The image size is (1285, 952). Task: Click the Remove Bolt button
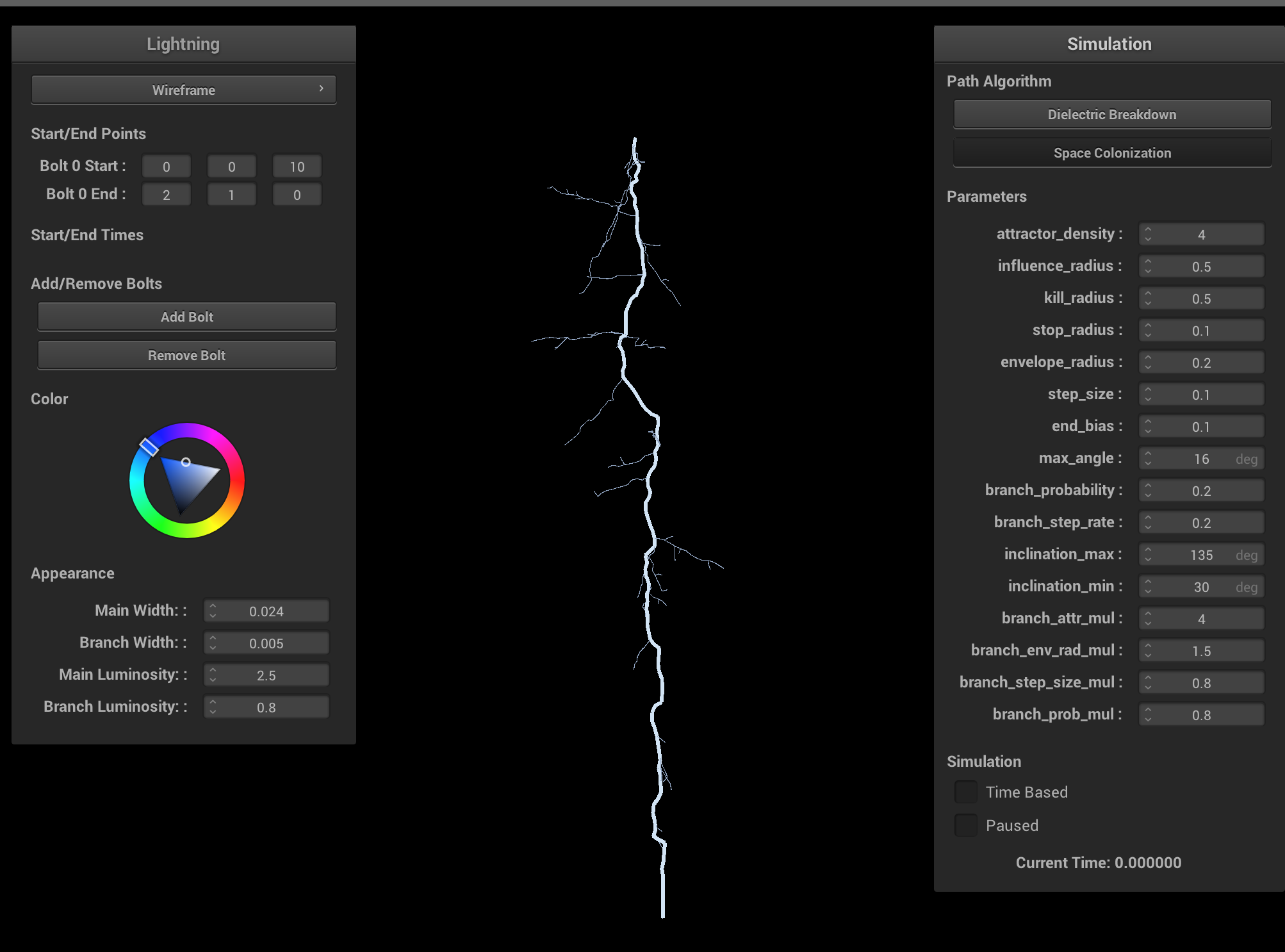pyautogui.click(x=186, y=355)
